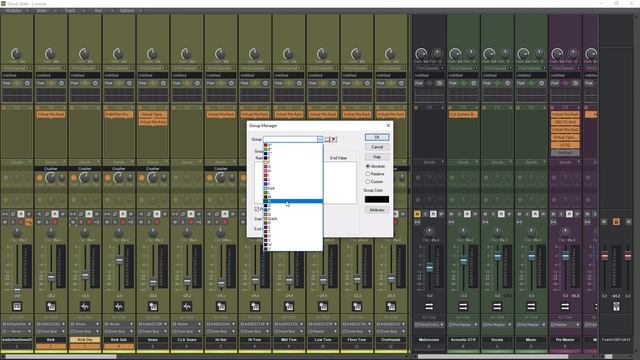This screenshot has width=640, height=360.
Task: Click the Low Tom track icon
Action: (323, 306)
